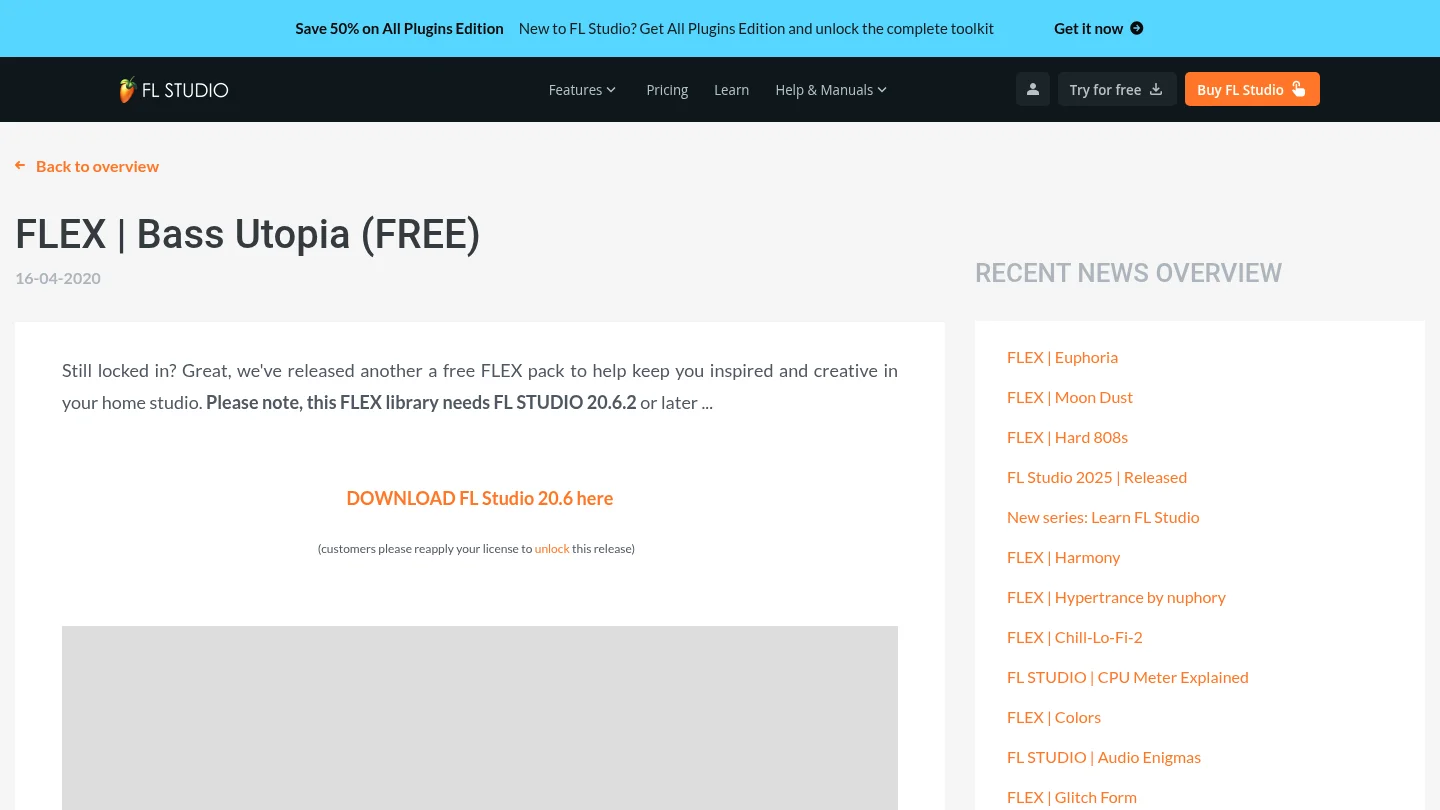Click Get it now in the promo banner
Image resolution: width=1440 pixels, height=810 pixels.
coord(1088,29)
